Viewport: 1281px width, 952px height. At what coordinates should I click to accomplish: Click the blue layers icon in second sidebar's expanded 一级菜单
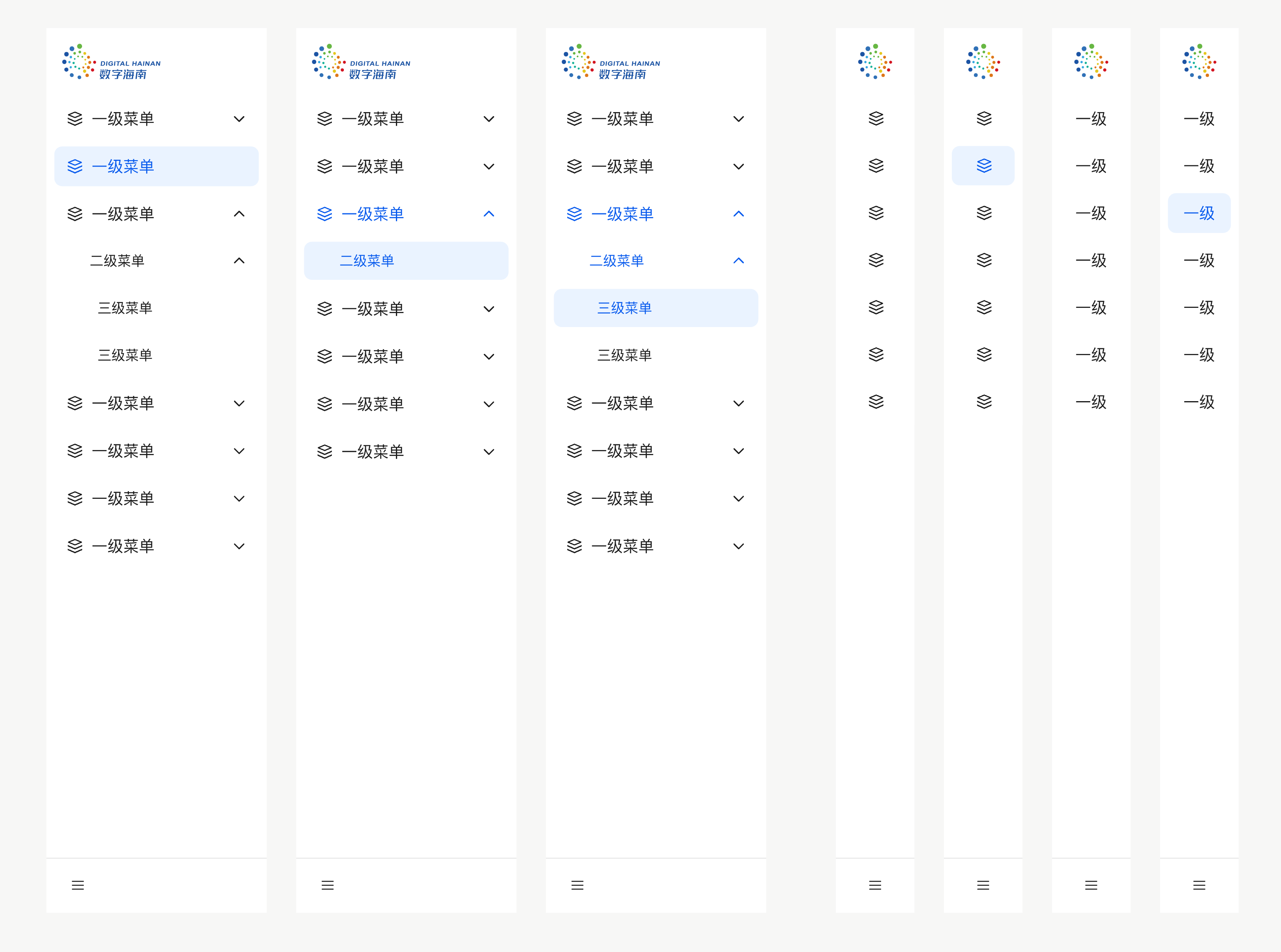(x=324, y=214)
